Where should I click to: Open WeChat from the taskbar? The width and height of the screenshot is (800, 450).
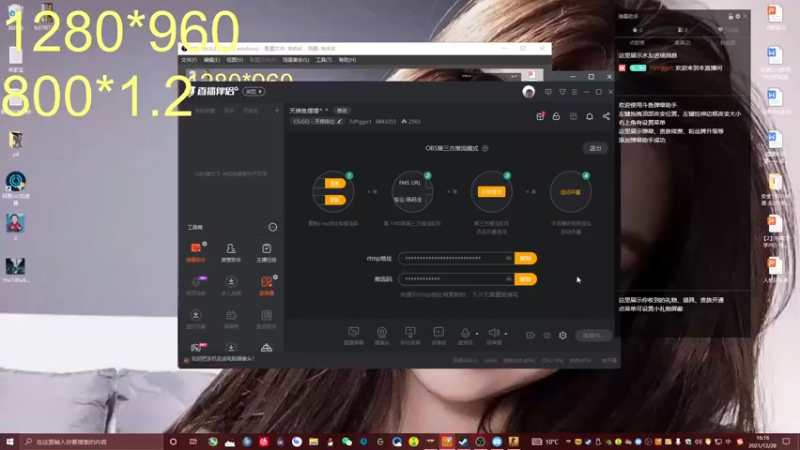[346, 441]
